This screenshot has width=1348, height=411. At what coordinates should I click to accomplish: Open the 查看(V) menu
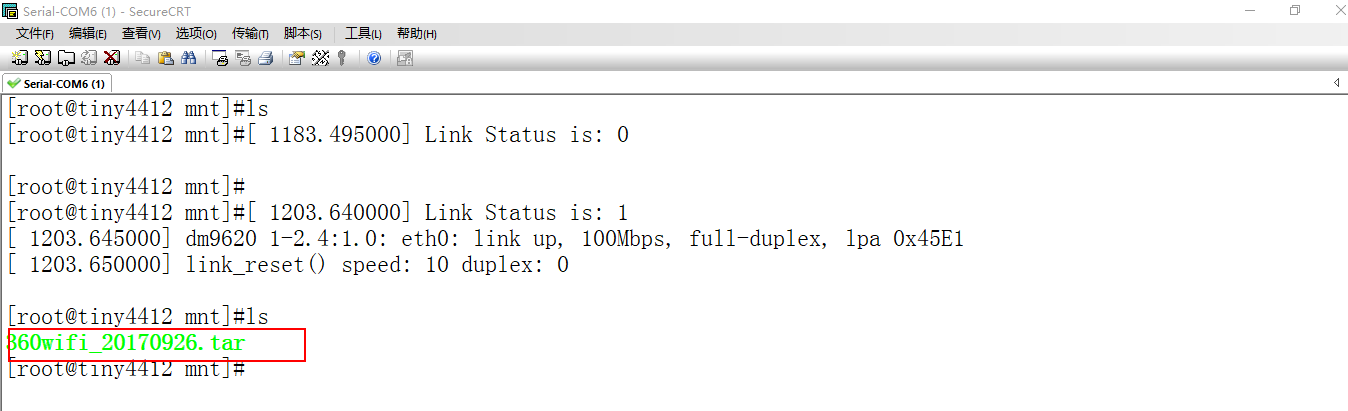click(x=141, y=33)
